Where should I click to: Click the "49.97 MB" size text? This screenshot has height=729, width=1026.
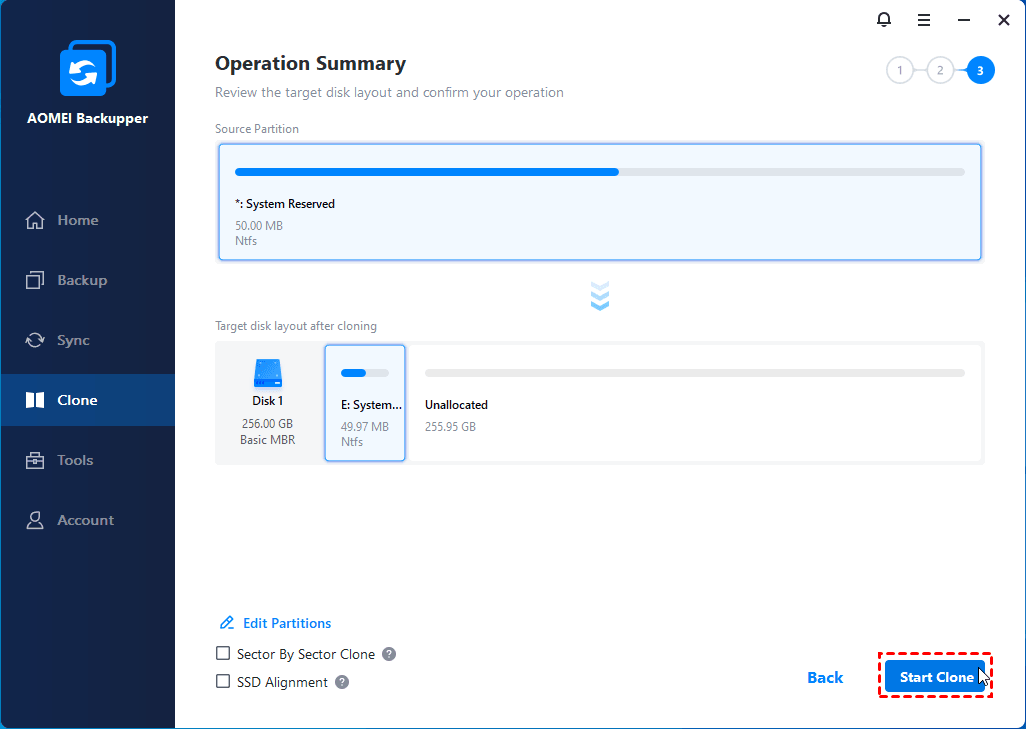364,427
